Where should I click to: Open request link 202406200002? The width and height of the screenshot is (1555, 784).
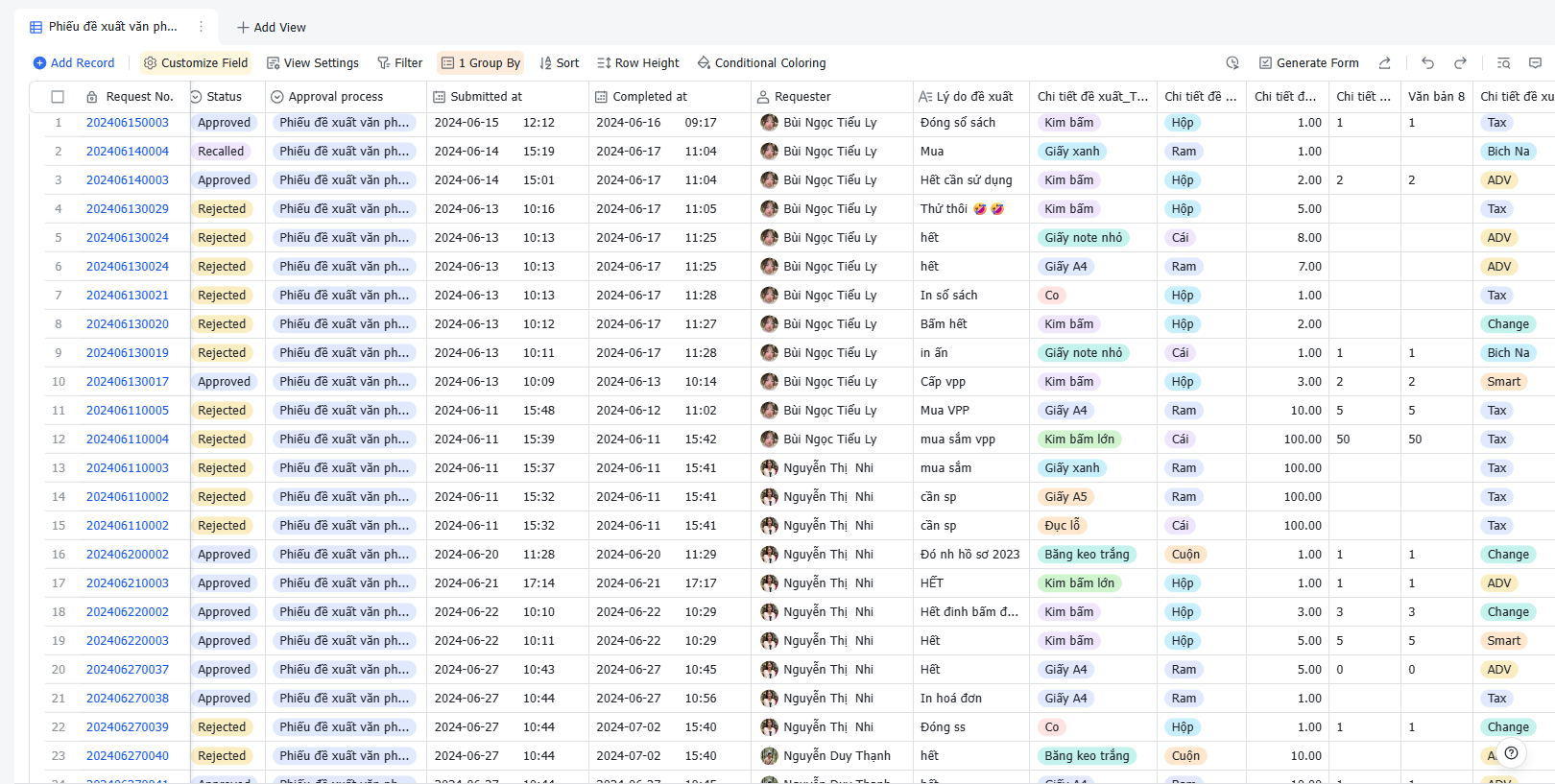tap(128, 555)
